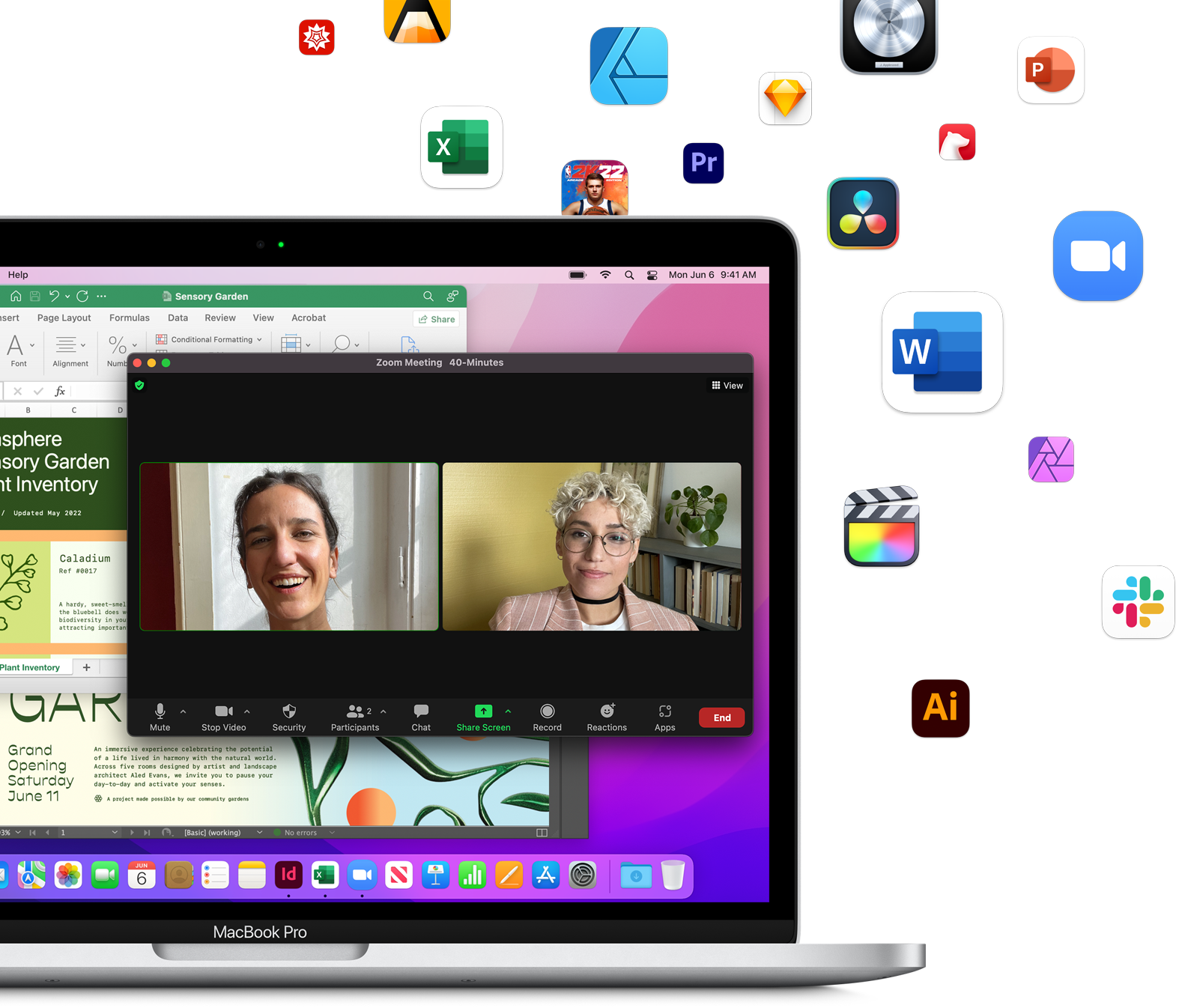Viewport: 1179px width, 1008px height.
Task: Open the Formulas tab in Excel
Action: coord(130,318)
